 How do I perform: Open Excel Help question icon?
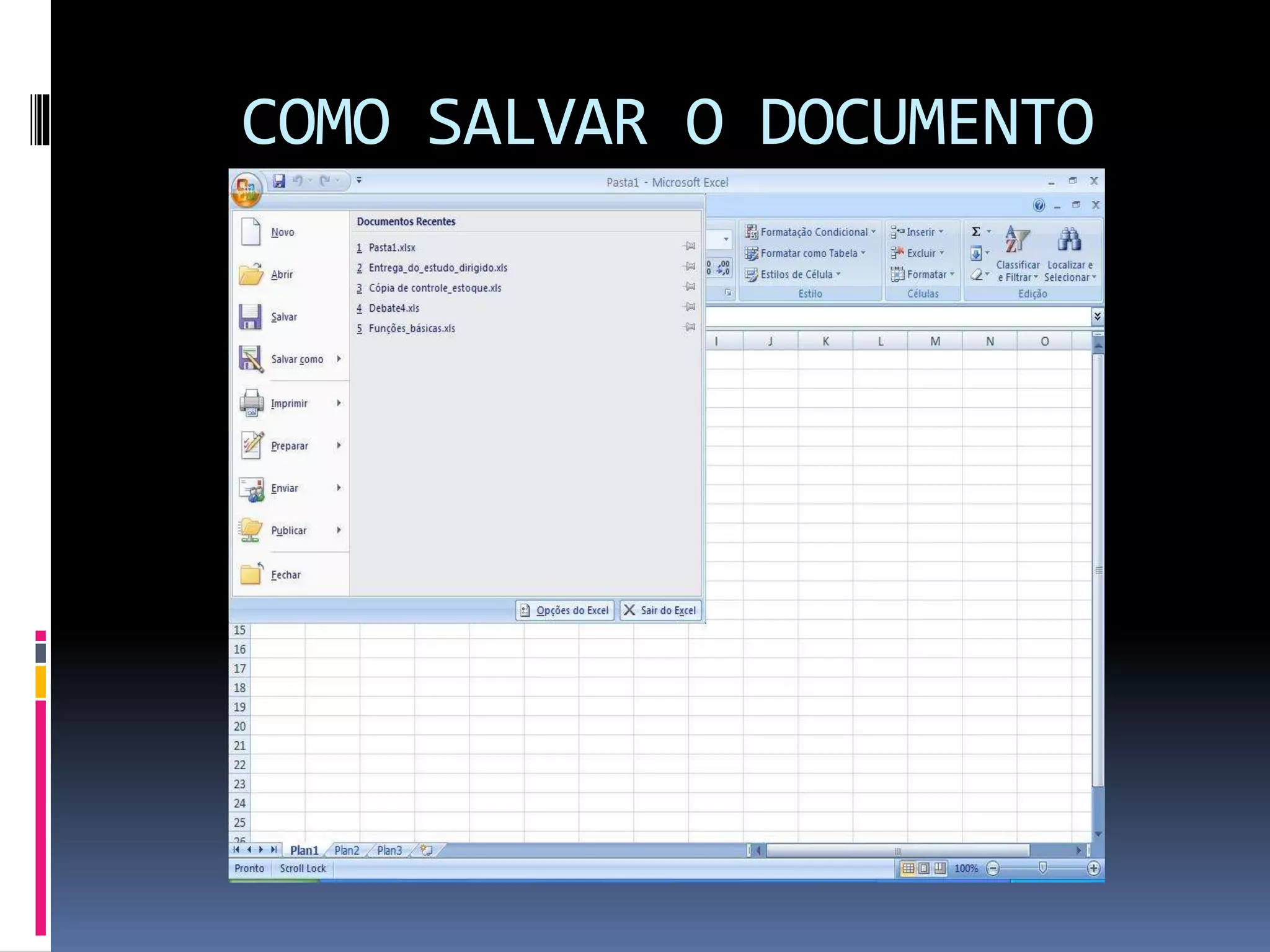click(1039, 205)
